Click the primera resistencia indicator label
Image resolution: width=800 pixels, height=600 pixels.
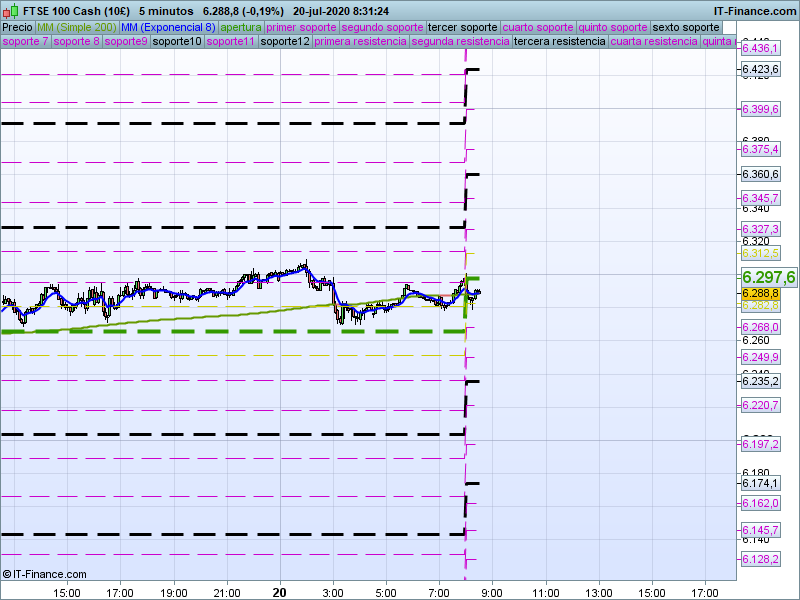pos(359,42)
